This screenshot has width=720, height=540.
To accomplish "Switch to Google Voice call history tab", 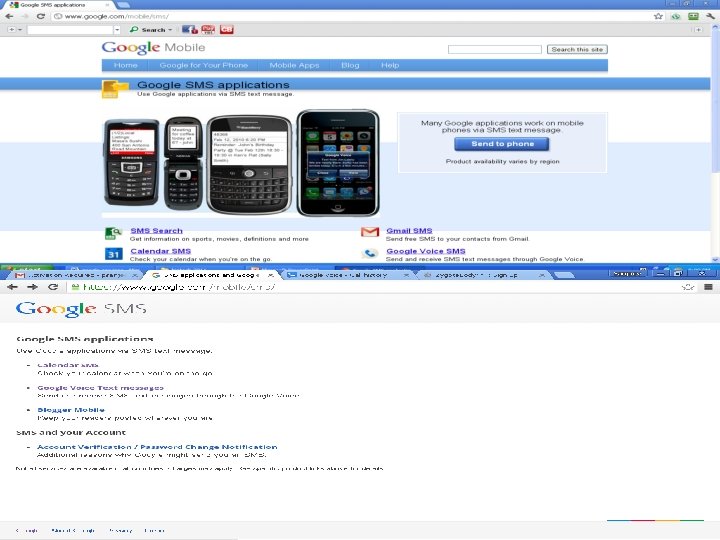I will 347,275.
